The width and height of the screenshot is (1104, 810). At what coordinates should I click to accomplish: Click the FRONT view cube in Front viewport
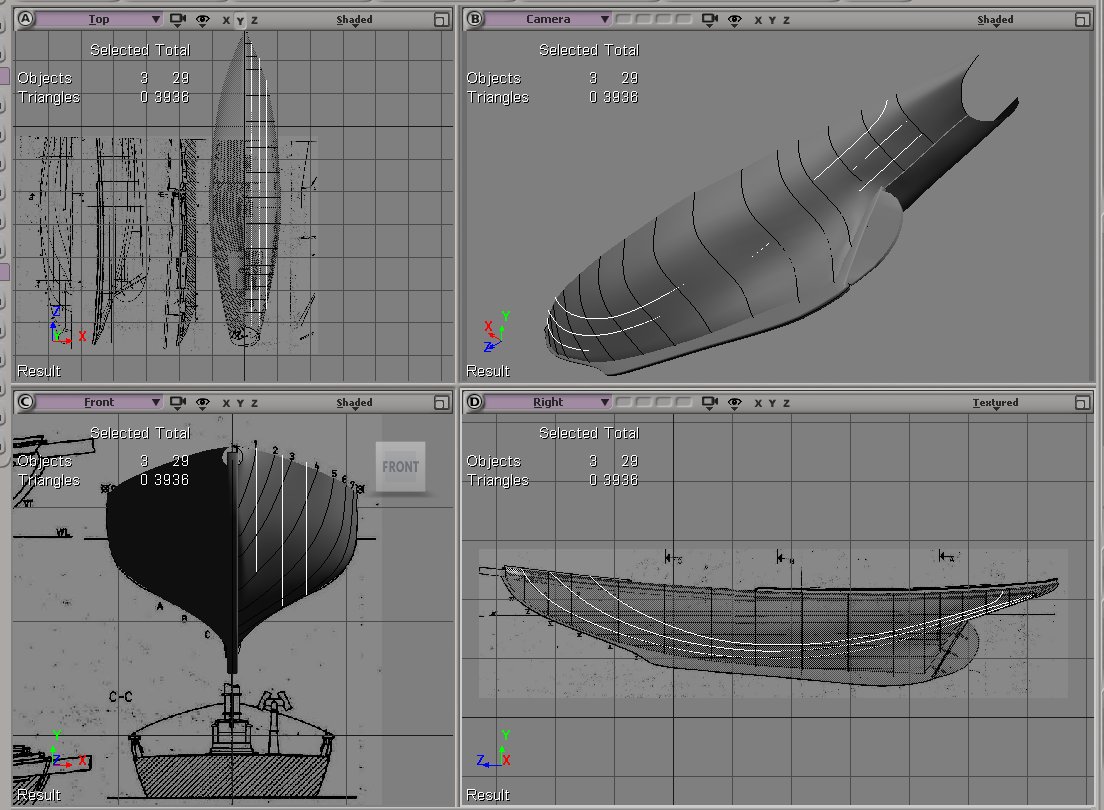click(x=400, y=467)
